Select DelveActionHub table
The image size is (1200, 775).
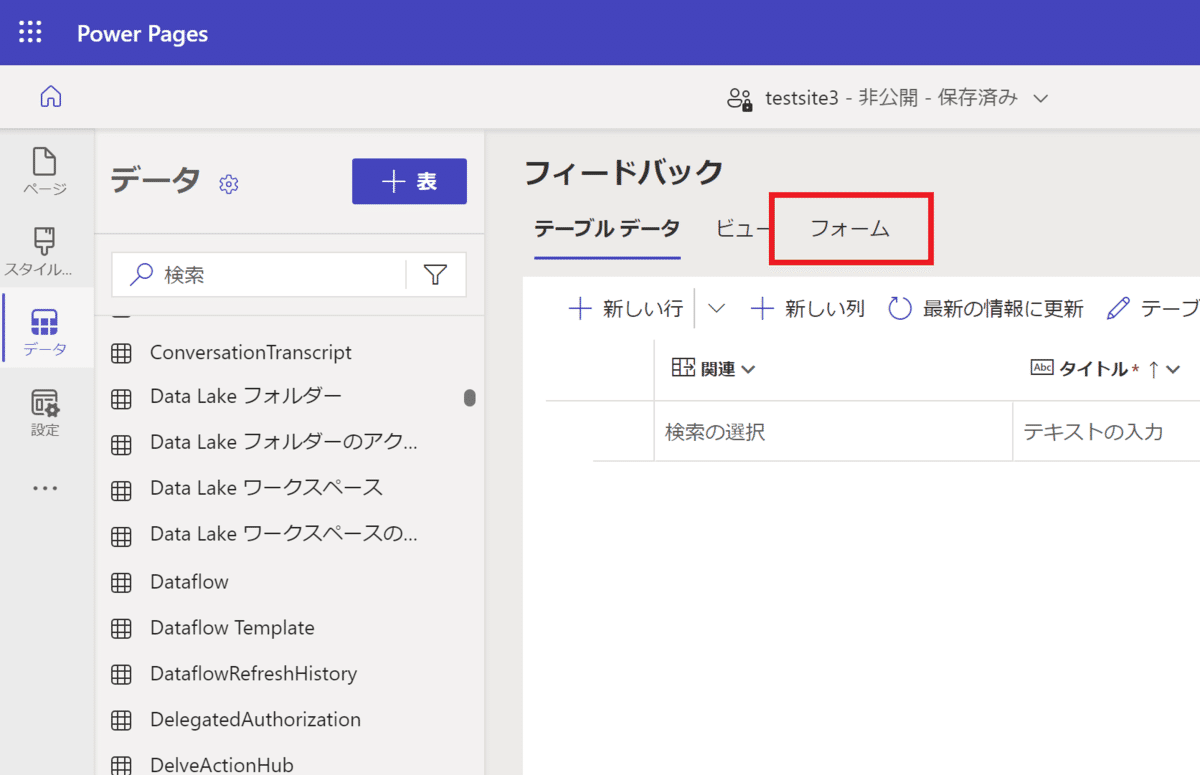pos(222,764)
